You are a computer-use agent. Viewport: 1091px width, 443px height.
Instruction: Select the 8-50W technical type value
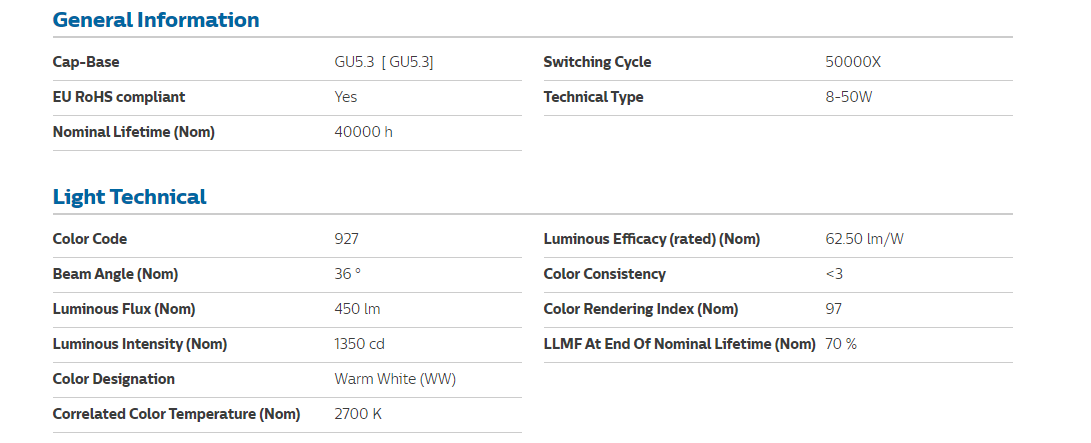[848, 97]
